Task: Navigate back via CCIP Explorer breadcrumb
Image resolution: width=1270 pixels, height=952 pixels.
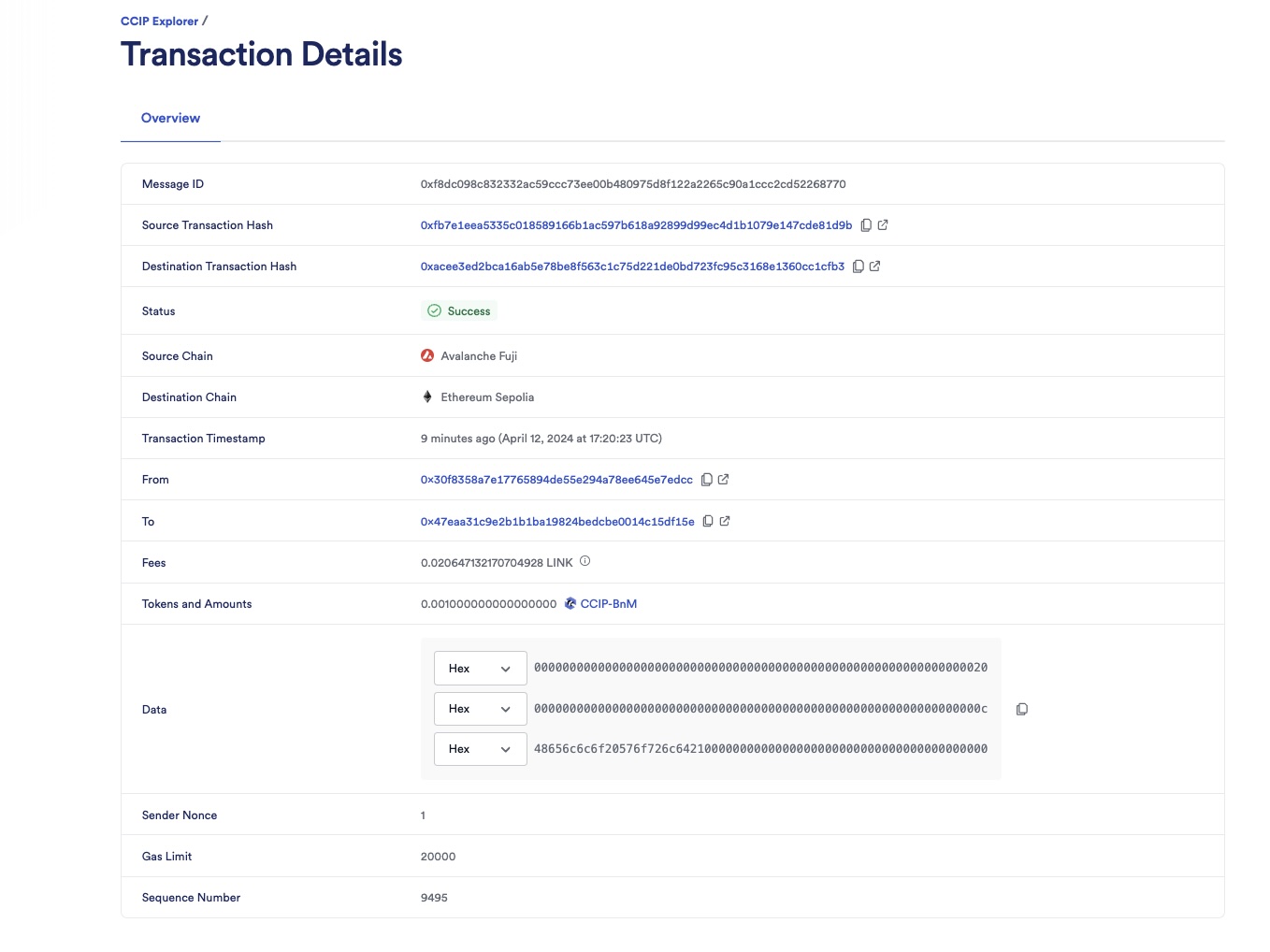Action: coord(159,21)
